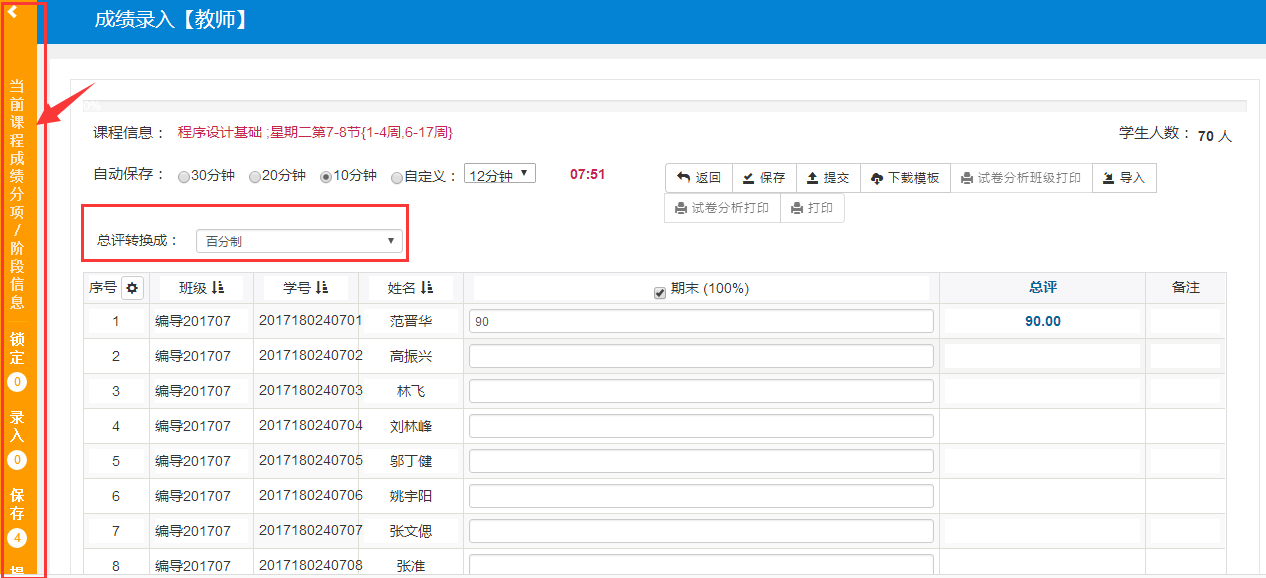Sort by 学号 column icon
1266x578 pixels.
322,288
